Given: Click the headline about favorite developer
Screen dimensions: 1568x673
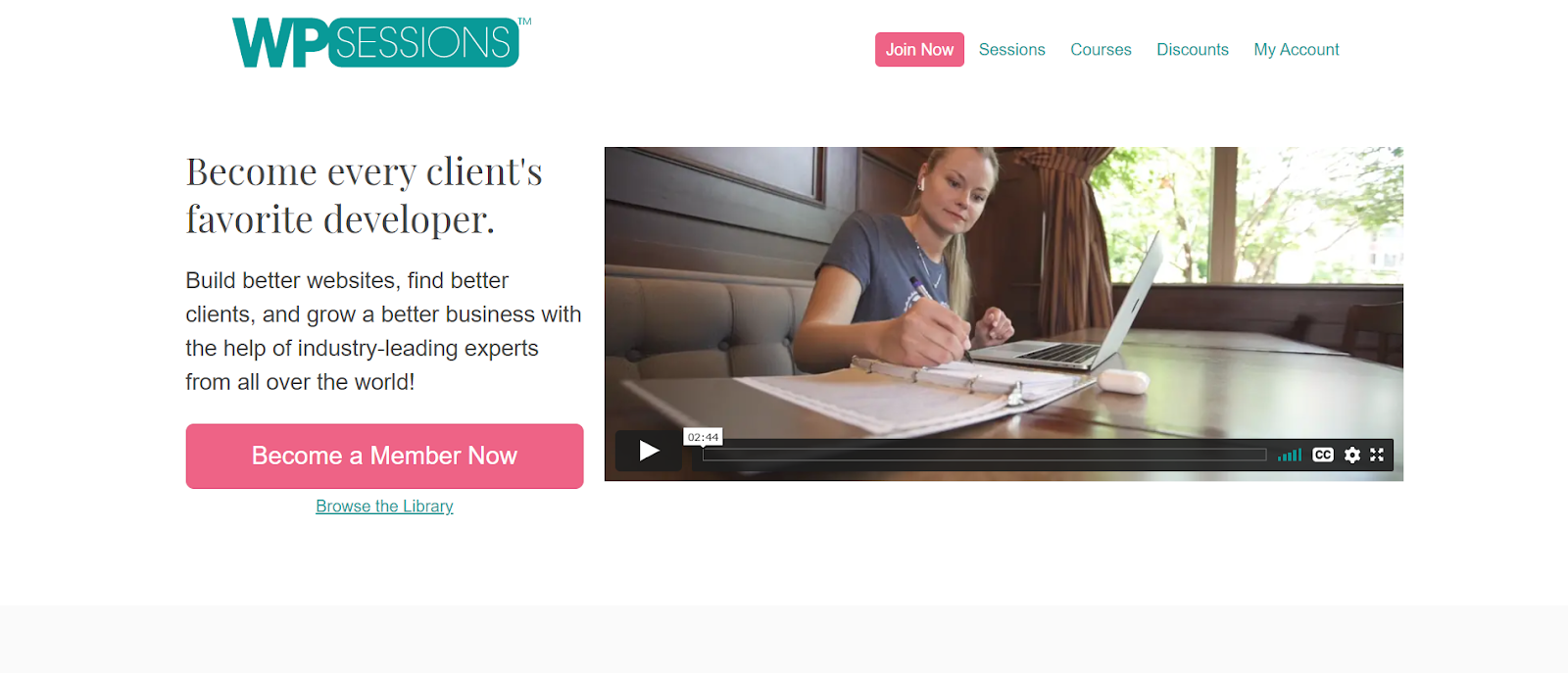Looking at the screenshot, I should pyautogui.click(x=364, y=195).
